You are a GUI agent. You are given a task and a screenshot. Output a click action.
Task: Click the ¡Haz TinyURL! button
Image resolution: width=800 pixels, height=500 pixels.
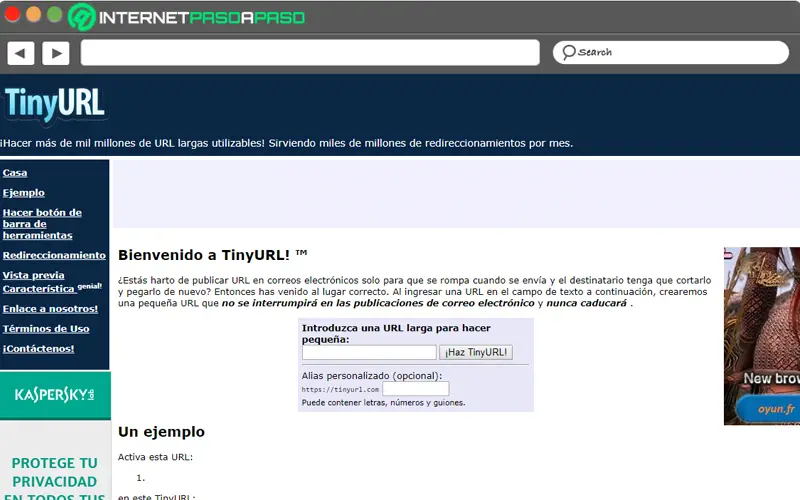tap(476, 352)
